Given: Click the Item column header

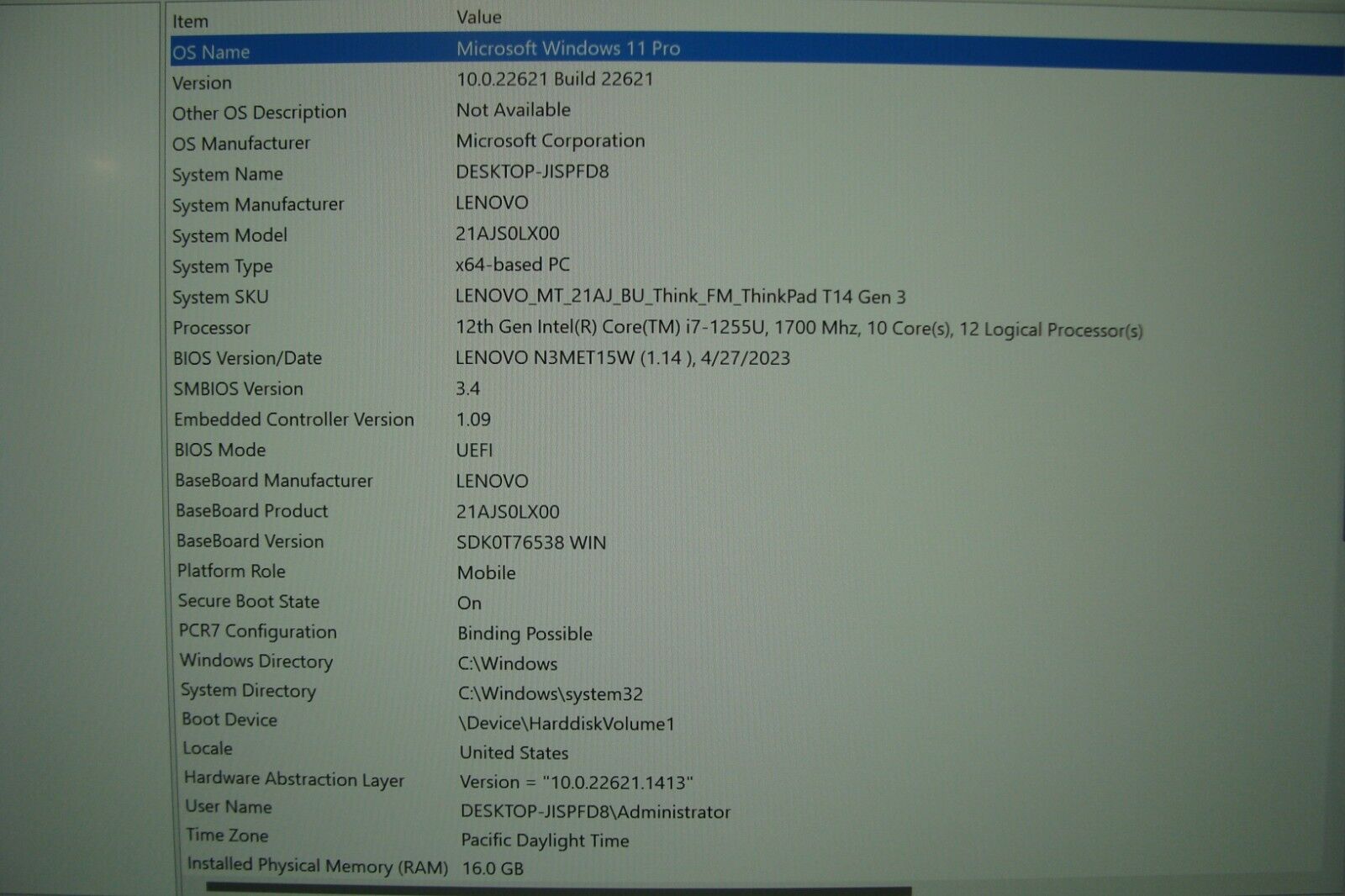Looking at the screenshot, I should pos(191,22).
